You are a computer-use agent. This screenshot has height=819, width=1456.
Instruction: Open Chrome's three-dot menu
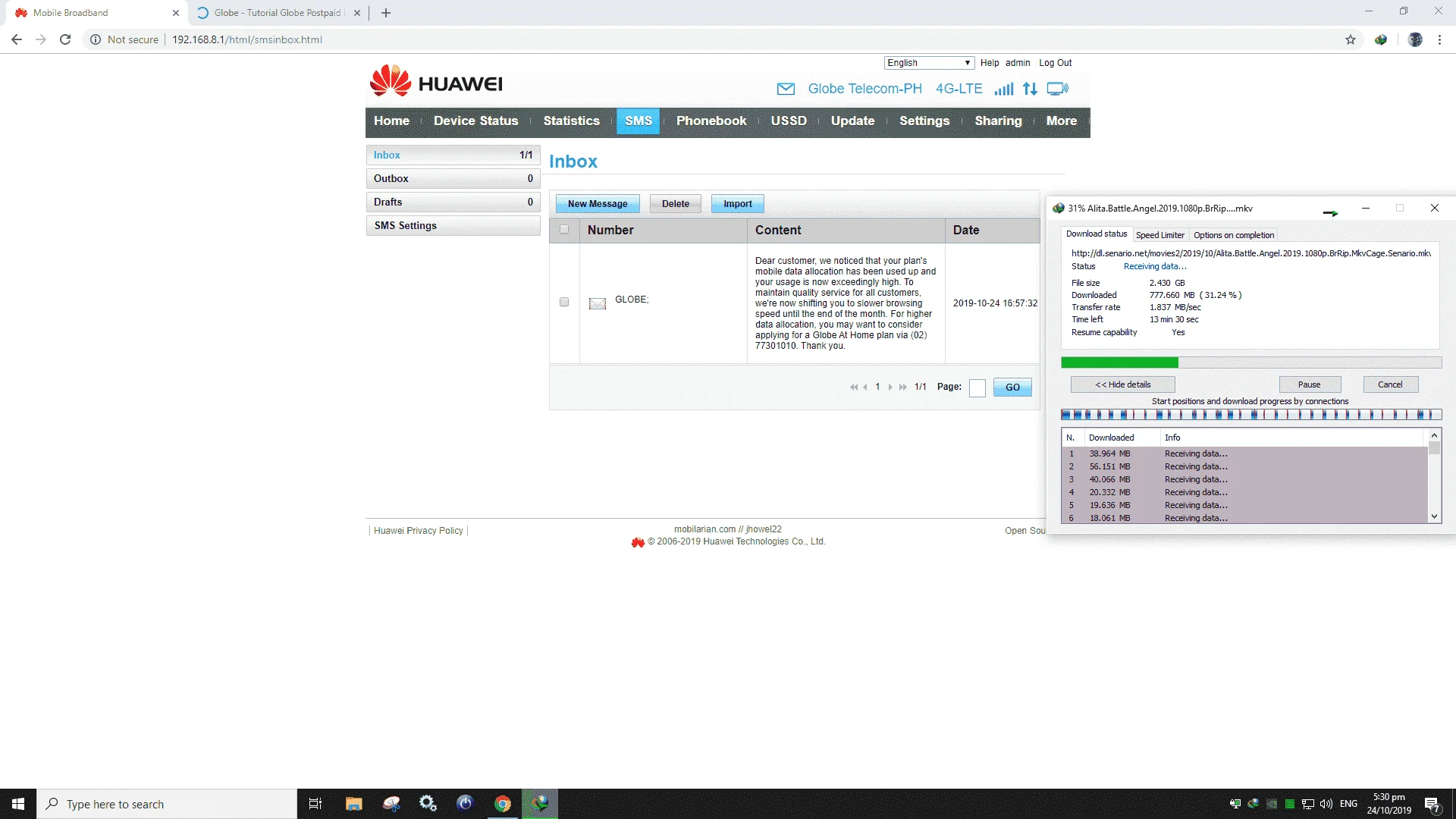pos(1439,39)
